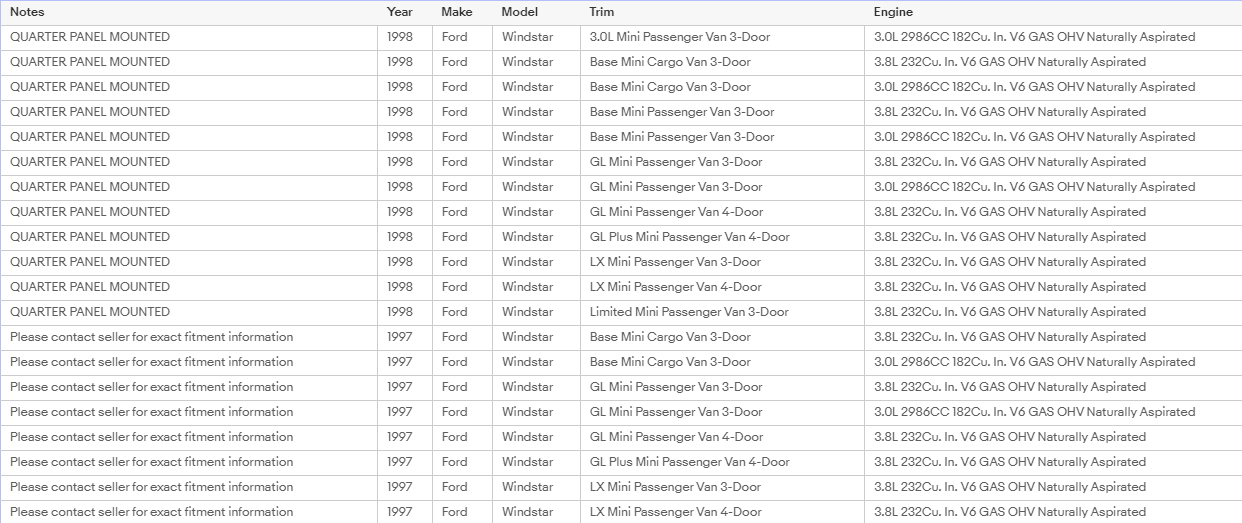
Task: Click the 1997 LX Mini Passenger Van 3-Door trim
Action: [x=675, y=487]
